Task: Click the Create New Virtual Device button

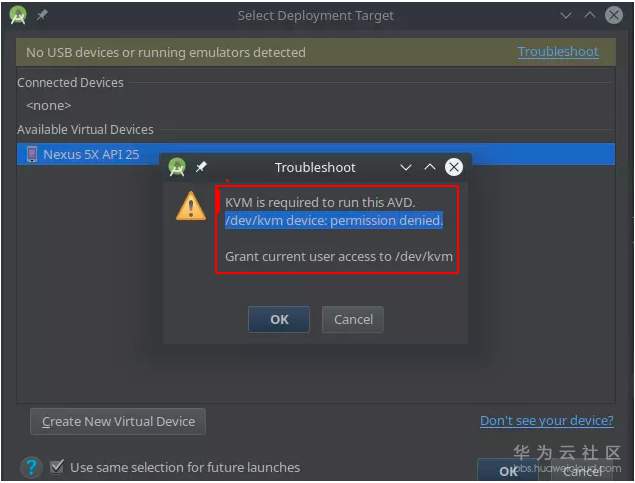Action: 118,421
